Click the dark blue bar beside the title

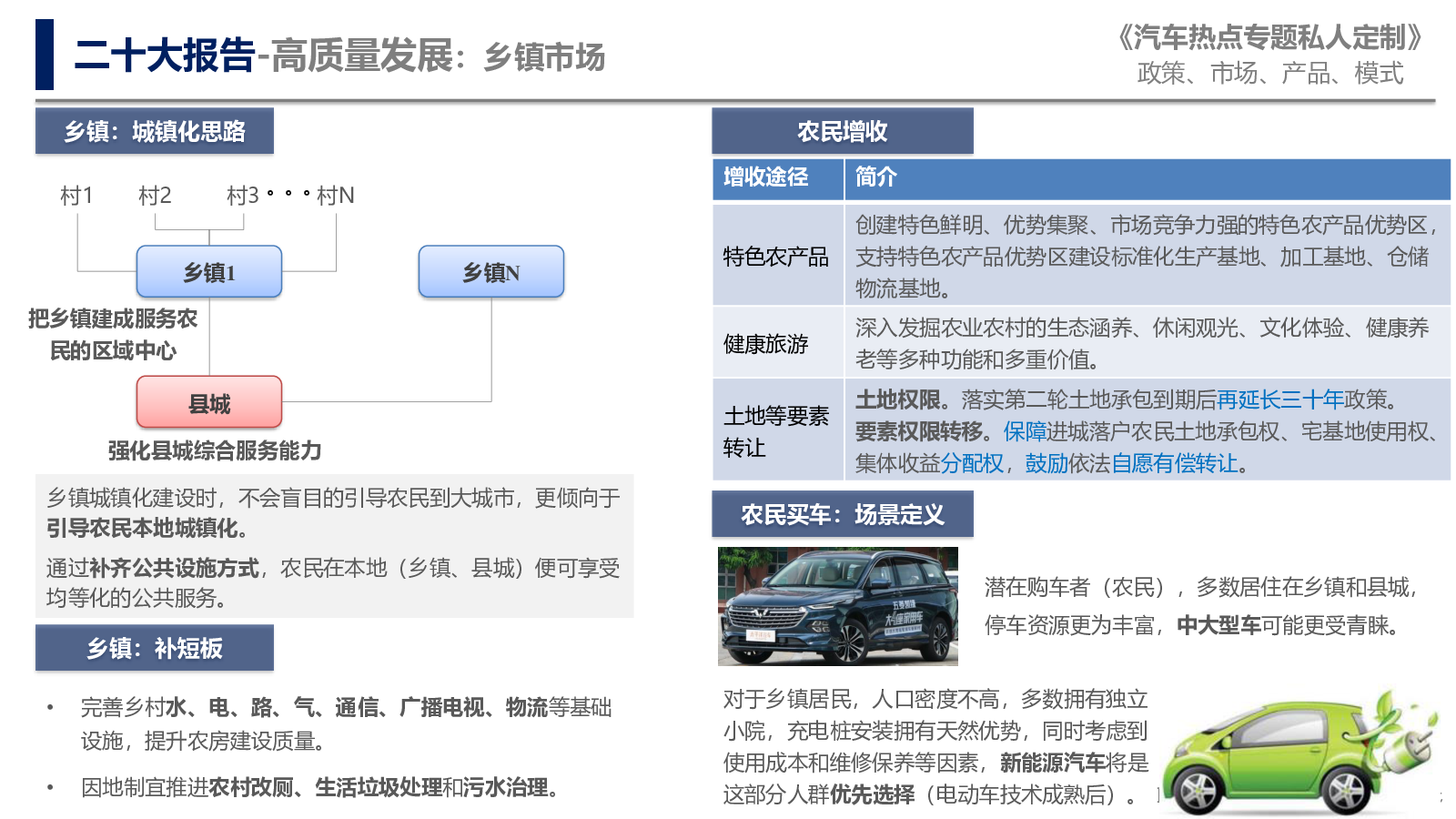click(44, 55)
